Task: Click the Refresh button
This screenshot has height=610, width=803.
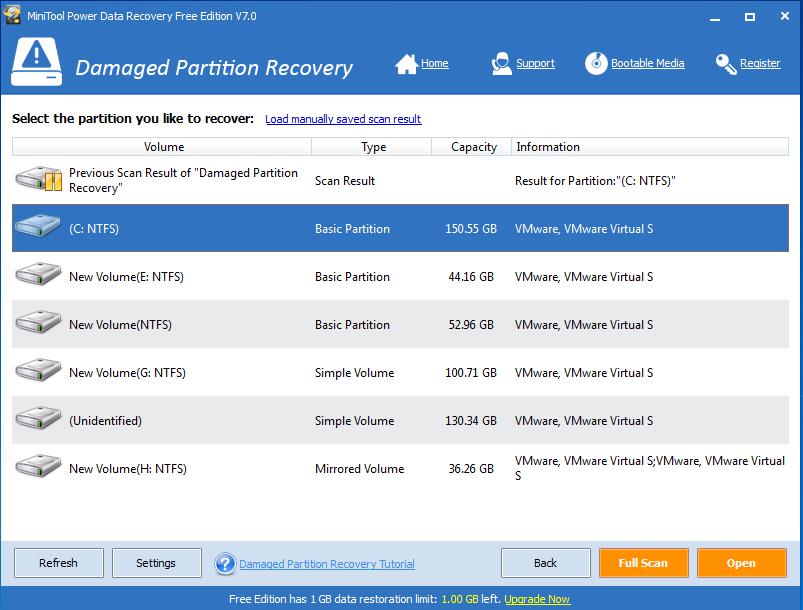Action: [58, 563]
